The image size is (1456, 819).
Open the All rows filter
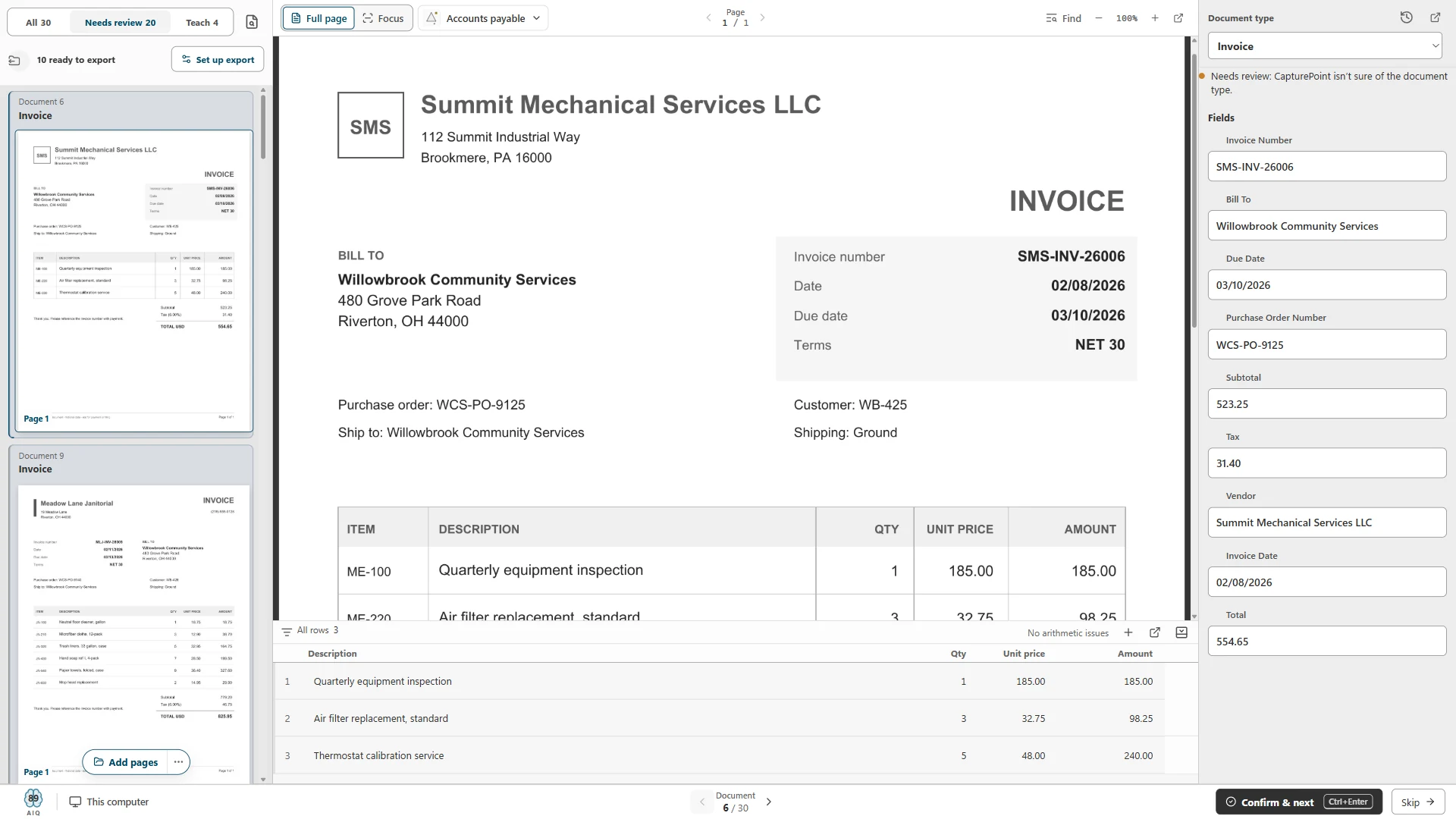pyautogui.click(x=310, y=631)
